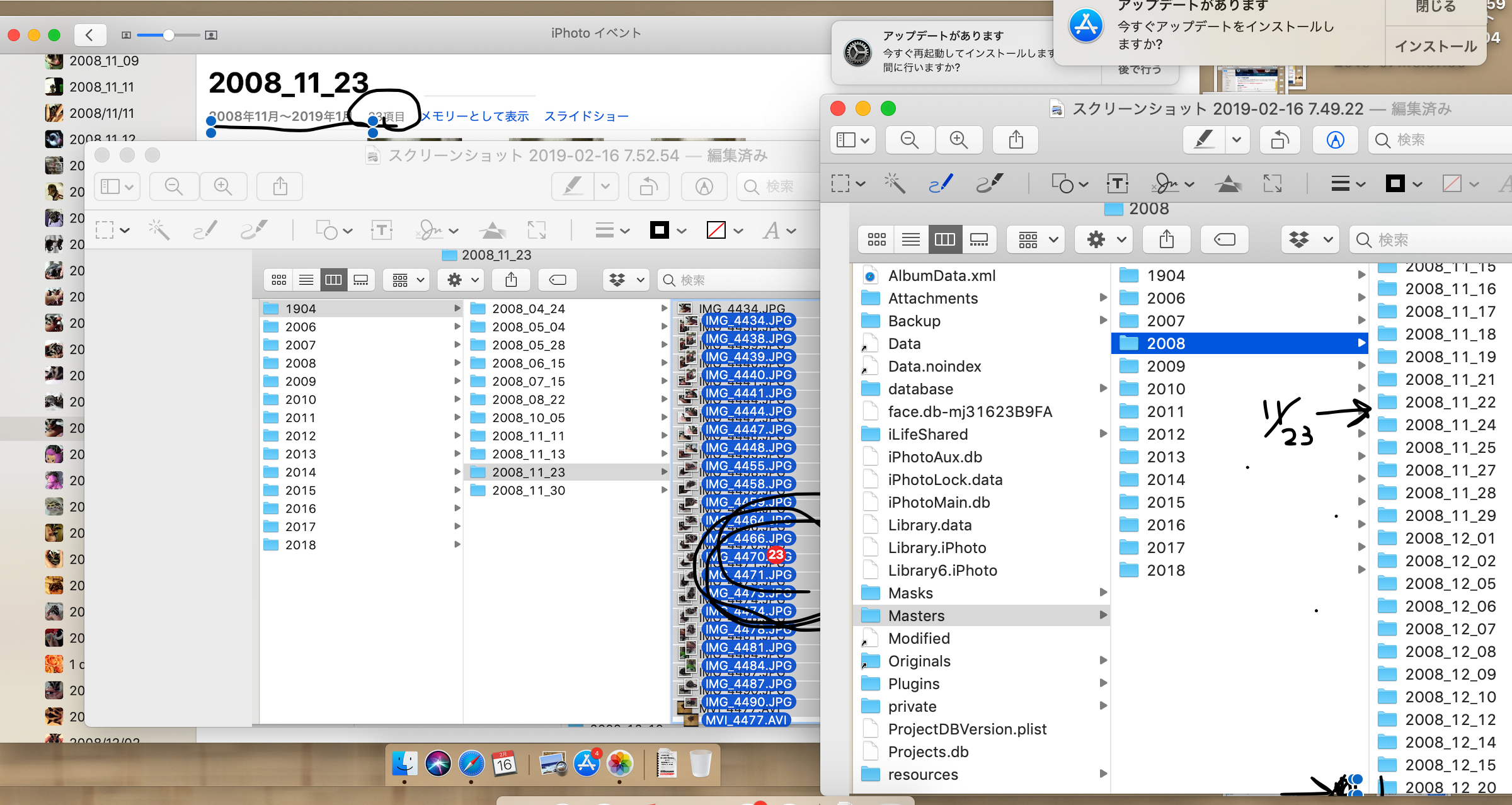1512x805 pixels.
Task: Click the zoom out magnifier in Preview toolbar
Action: point(909,140)
